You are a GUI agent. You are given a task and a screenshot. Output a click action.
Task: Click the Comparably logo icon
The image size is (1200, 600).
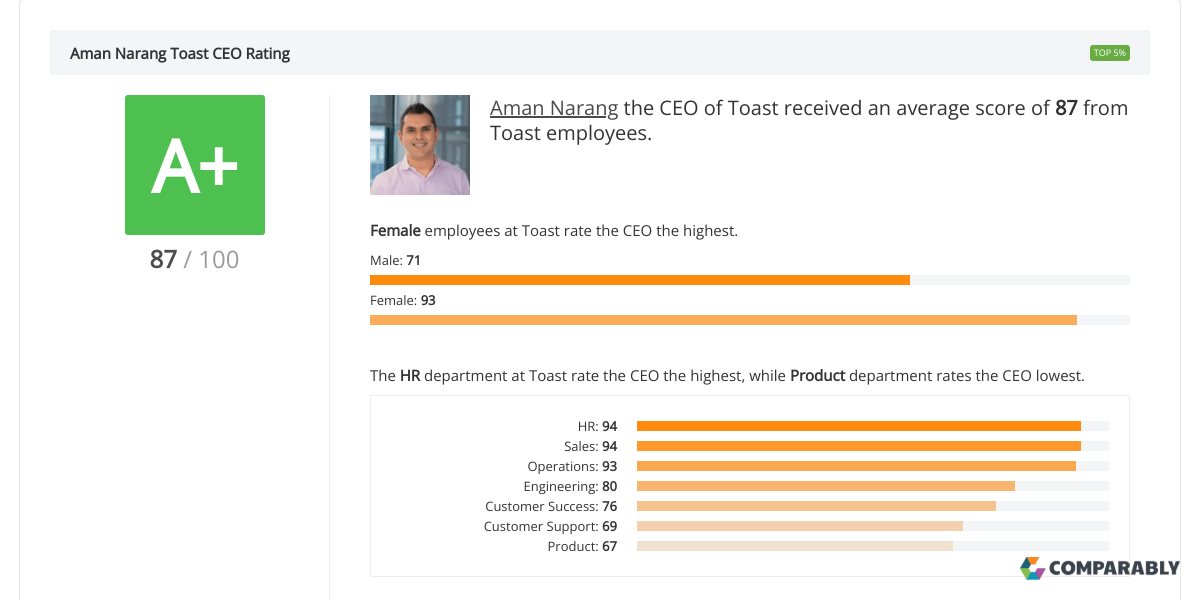pos(1034,570)
